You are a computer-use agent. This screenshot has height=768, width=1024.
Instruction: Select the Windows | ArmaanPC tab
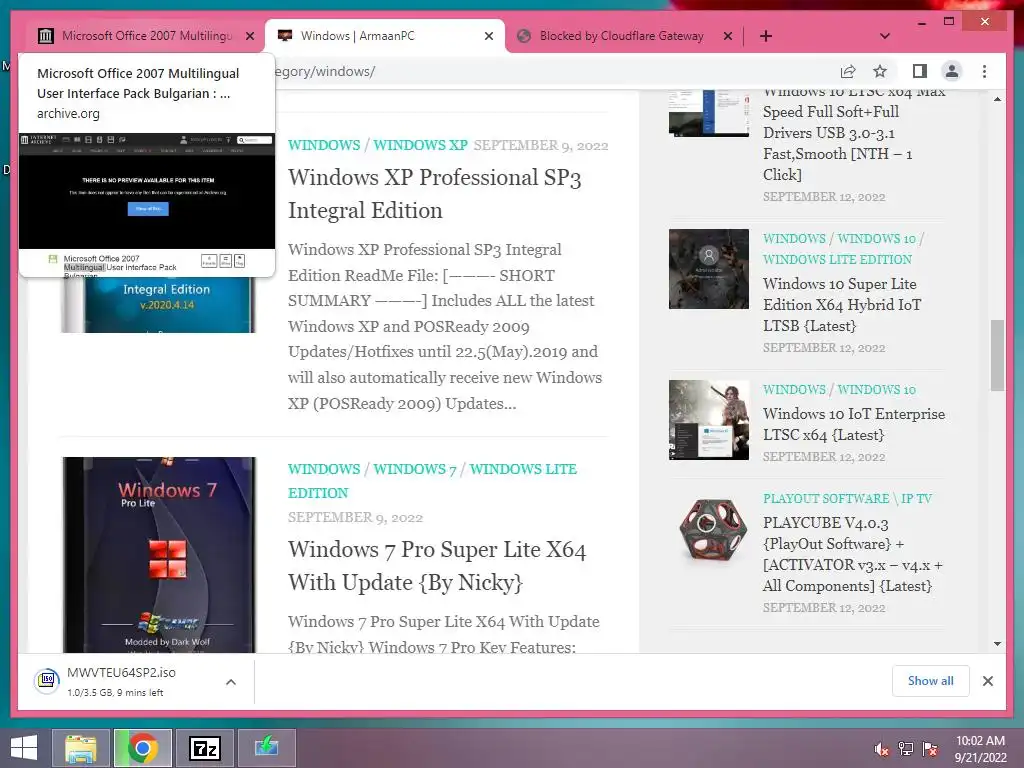[x=384, y=36]
